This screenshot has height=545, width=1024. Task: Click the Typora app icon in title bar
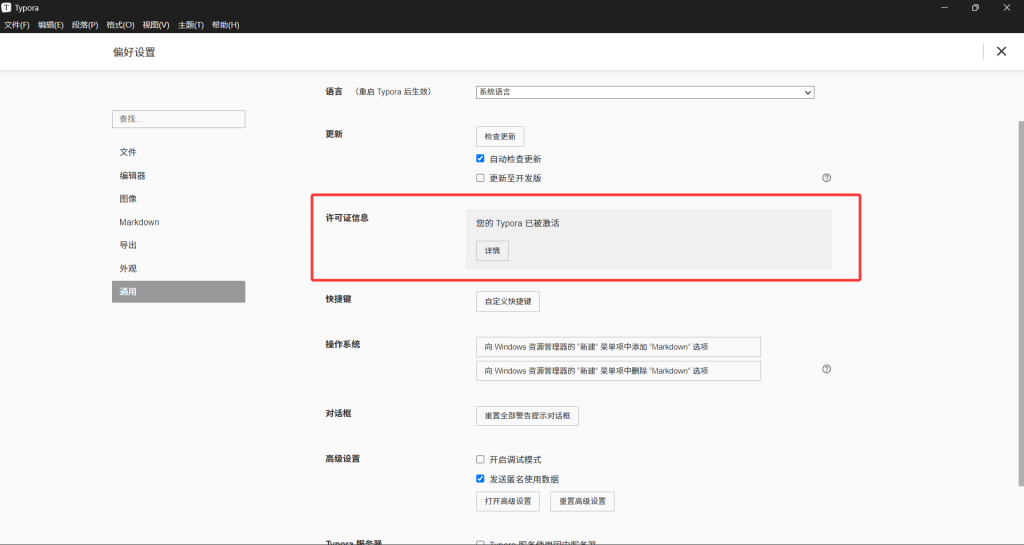[x=7, y=8]
